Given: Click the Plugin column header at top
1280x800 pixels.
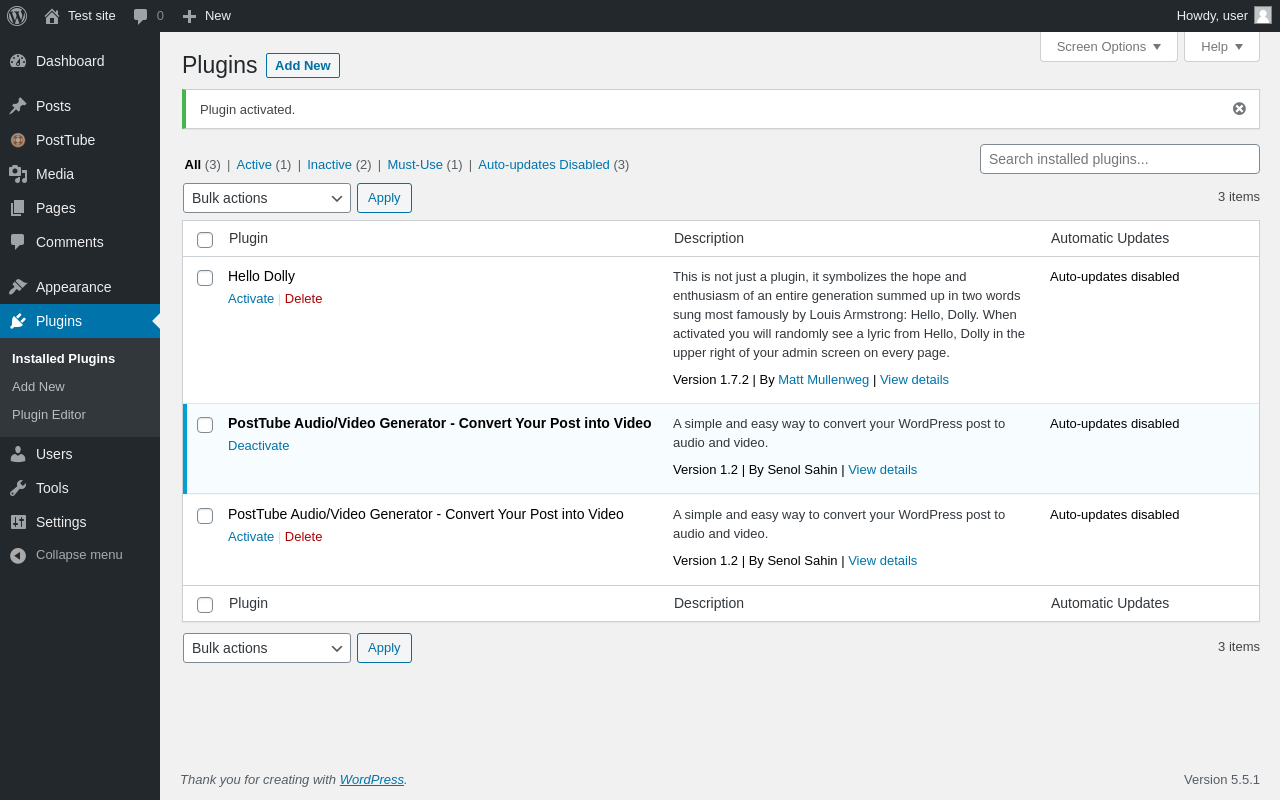Looking at the screenshot, I should [x=249, y=239].
